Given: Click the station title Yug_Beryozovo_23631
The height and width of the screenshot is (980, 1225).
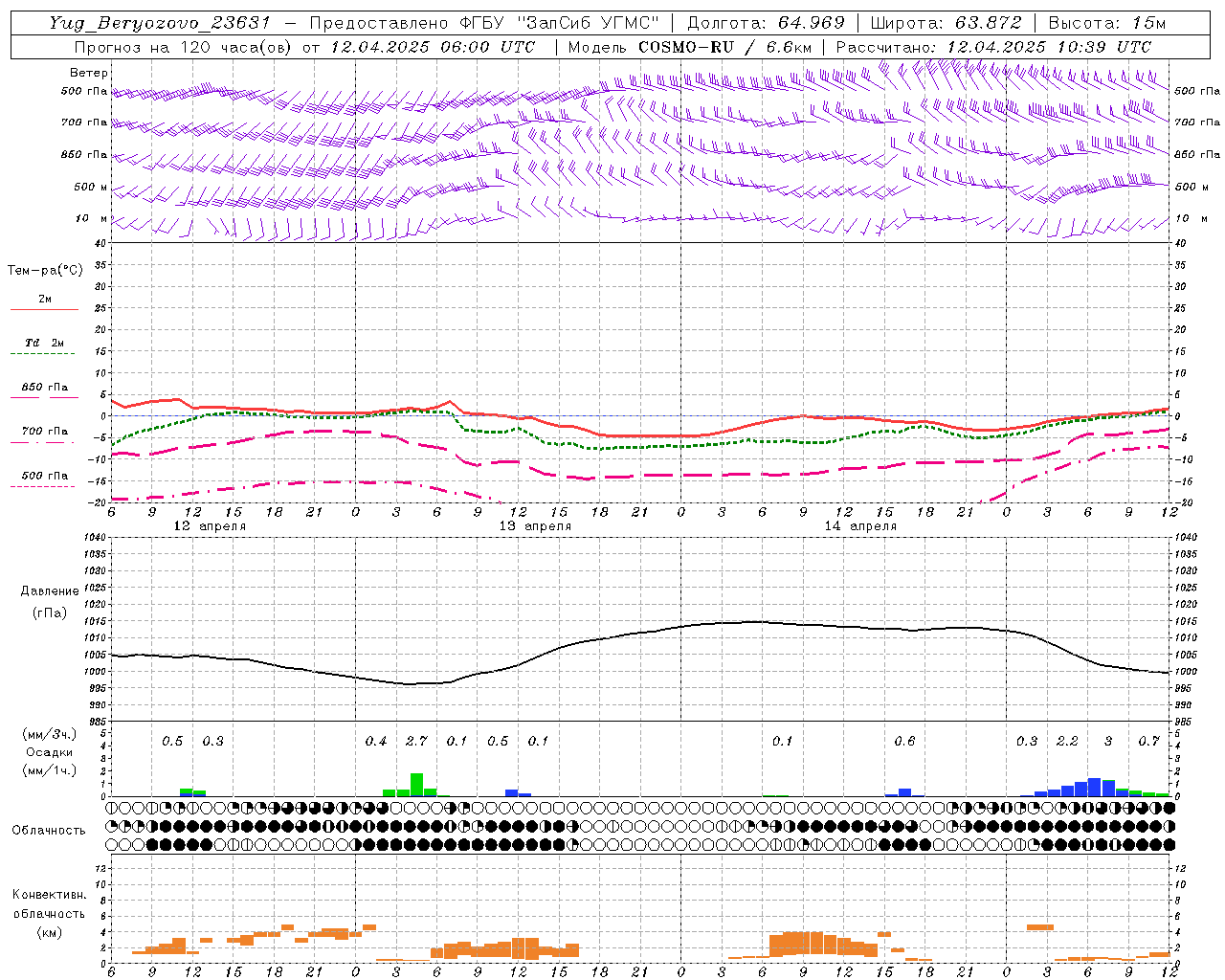Looking at the screenshot, I should pyautogui.click(x=162, y=23).
